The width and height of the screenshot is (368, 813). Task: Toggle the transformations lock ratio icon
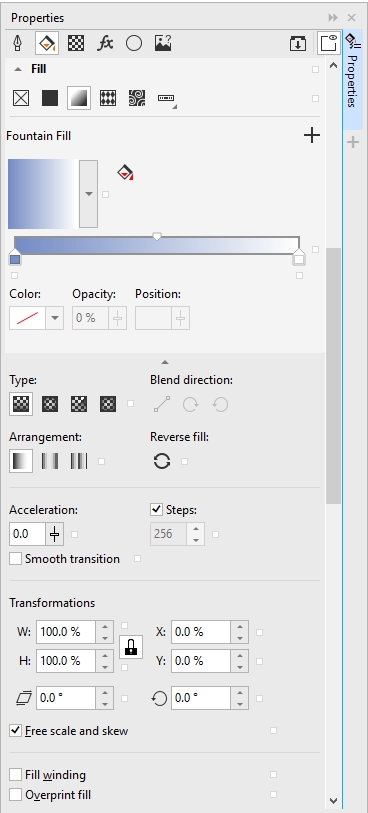[131, 646]
